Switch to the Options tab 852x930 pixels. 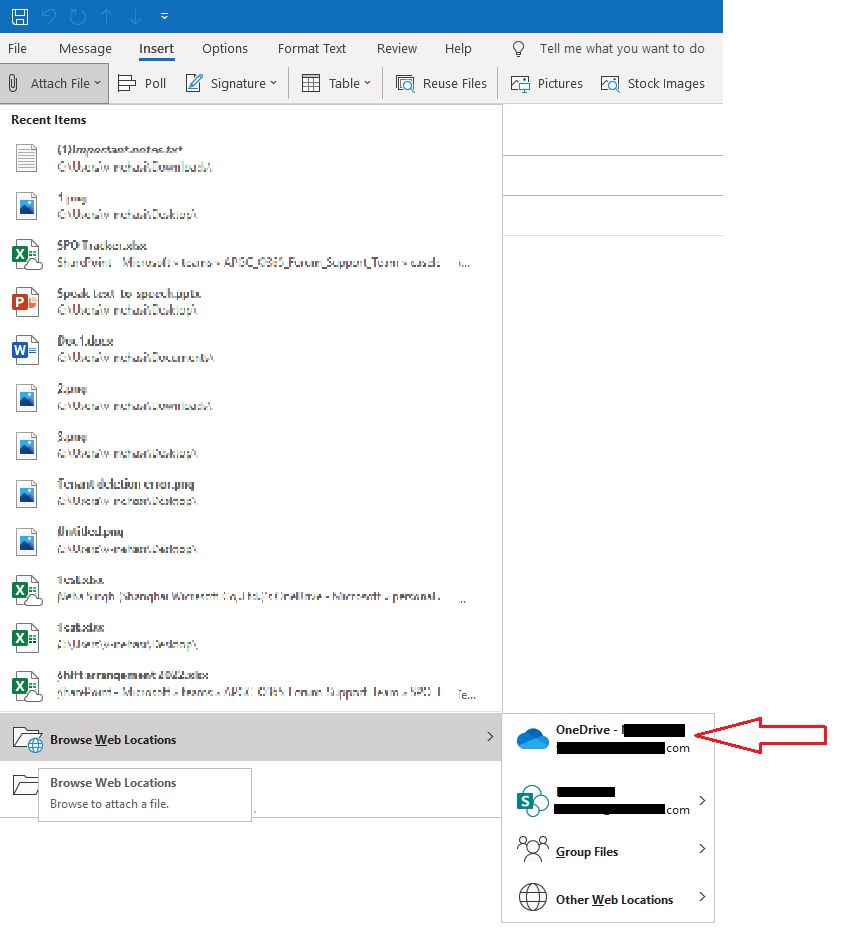point(225,49)
